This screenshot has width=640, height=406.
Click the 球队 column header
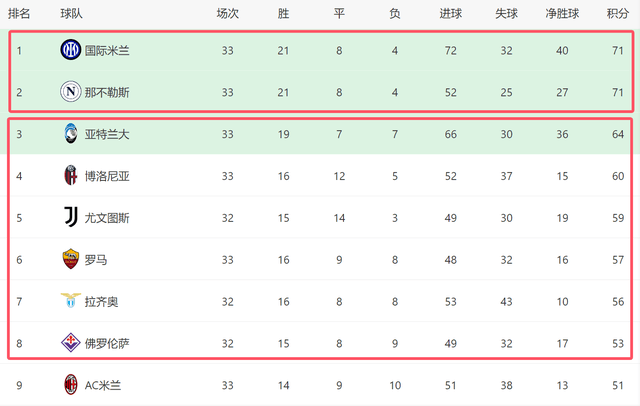click(x=71, y=14)
